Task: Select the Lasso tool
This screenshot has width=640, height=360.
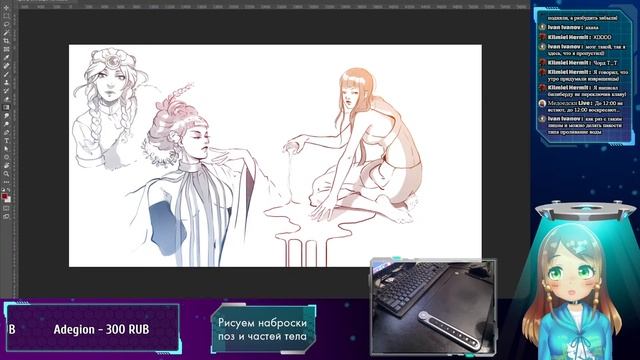Action: pyautogui.click(x=6, y=24)
